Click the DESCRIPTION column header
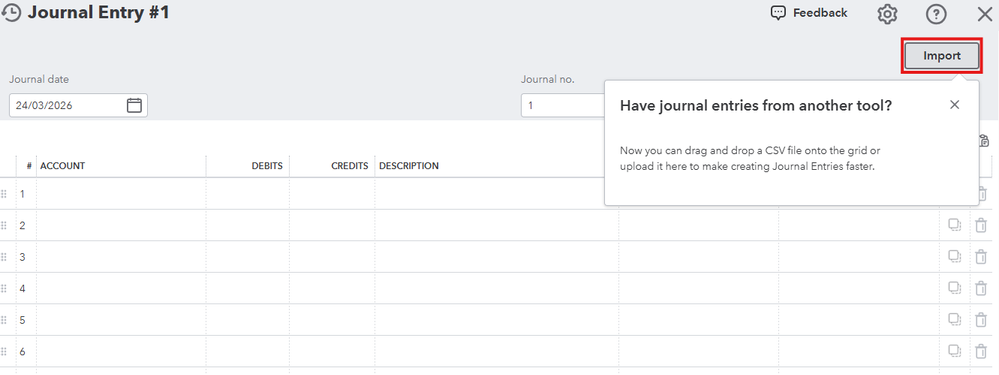999x375 pixels. click(409, 166)
